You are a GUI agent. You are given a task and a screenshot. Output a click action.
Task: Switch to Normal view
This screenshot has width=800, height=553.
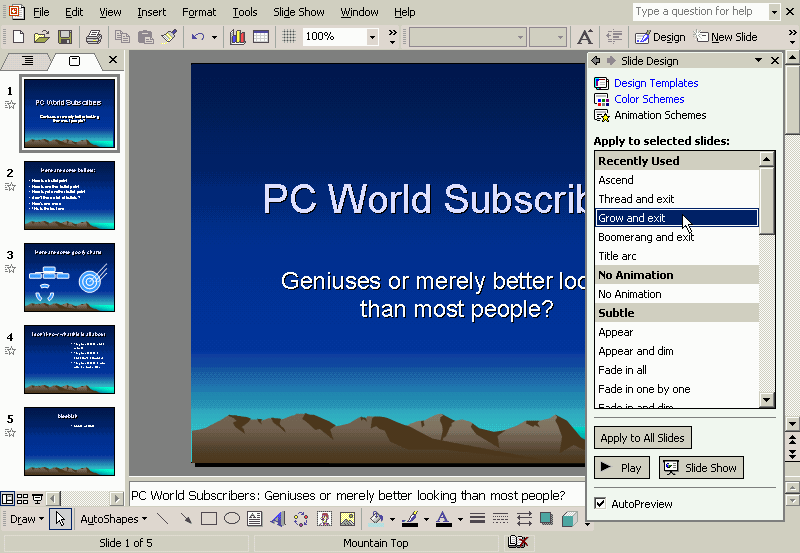point(7,498)
